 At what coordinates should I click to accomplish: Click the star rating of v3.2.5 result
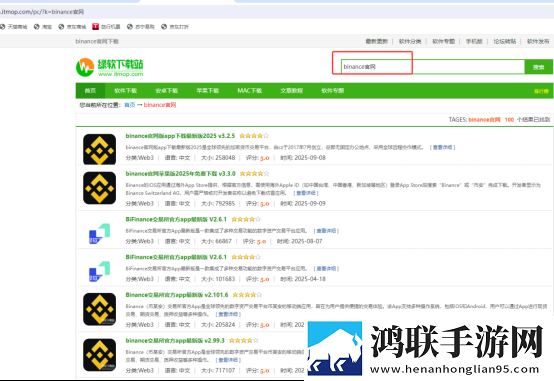tap(254, 136)
